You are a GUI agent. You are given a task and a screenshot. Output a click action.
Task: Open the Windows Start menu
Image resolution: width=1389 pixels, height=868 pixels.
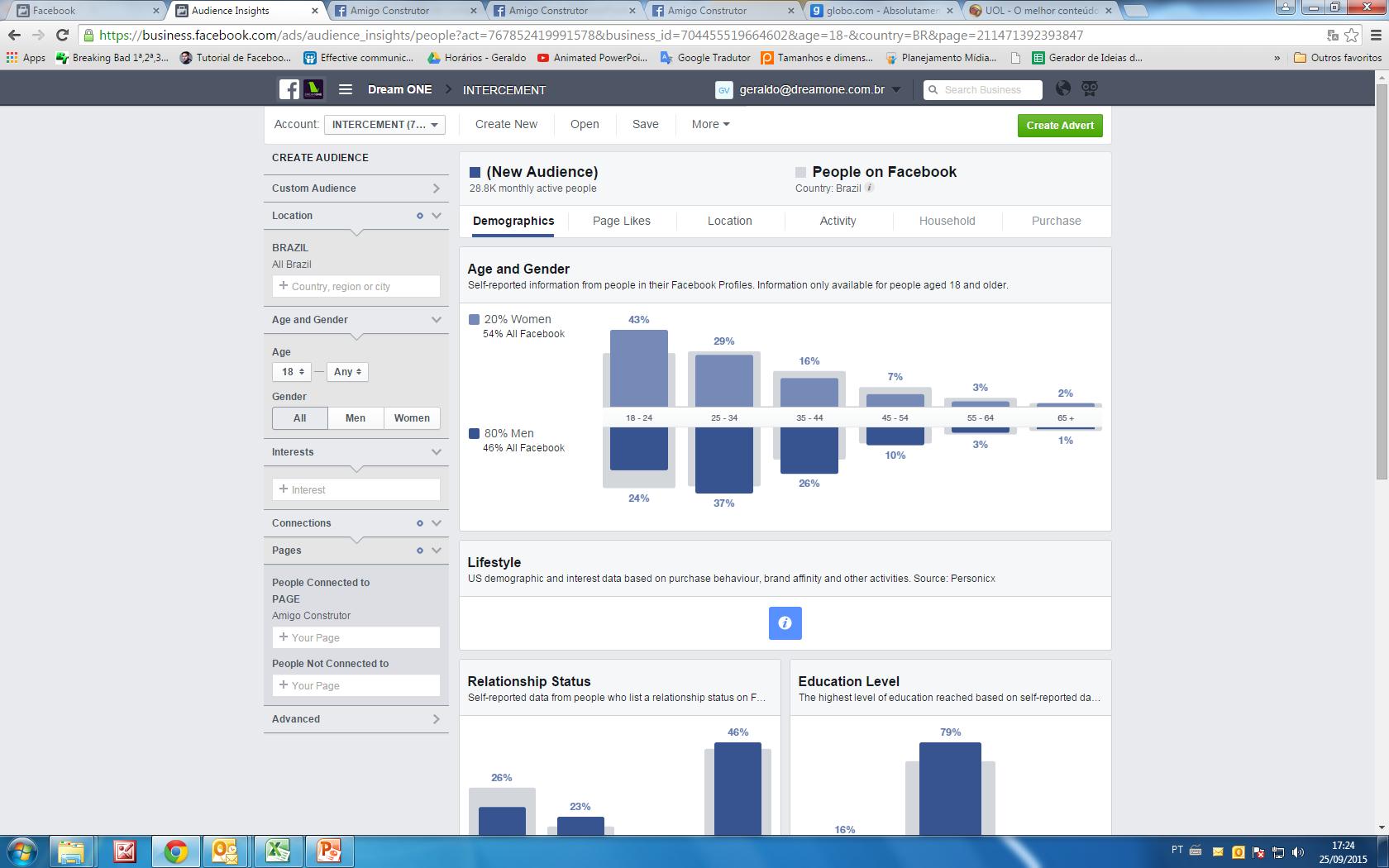click(22, 851)
